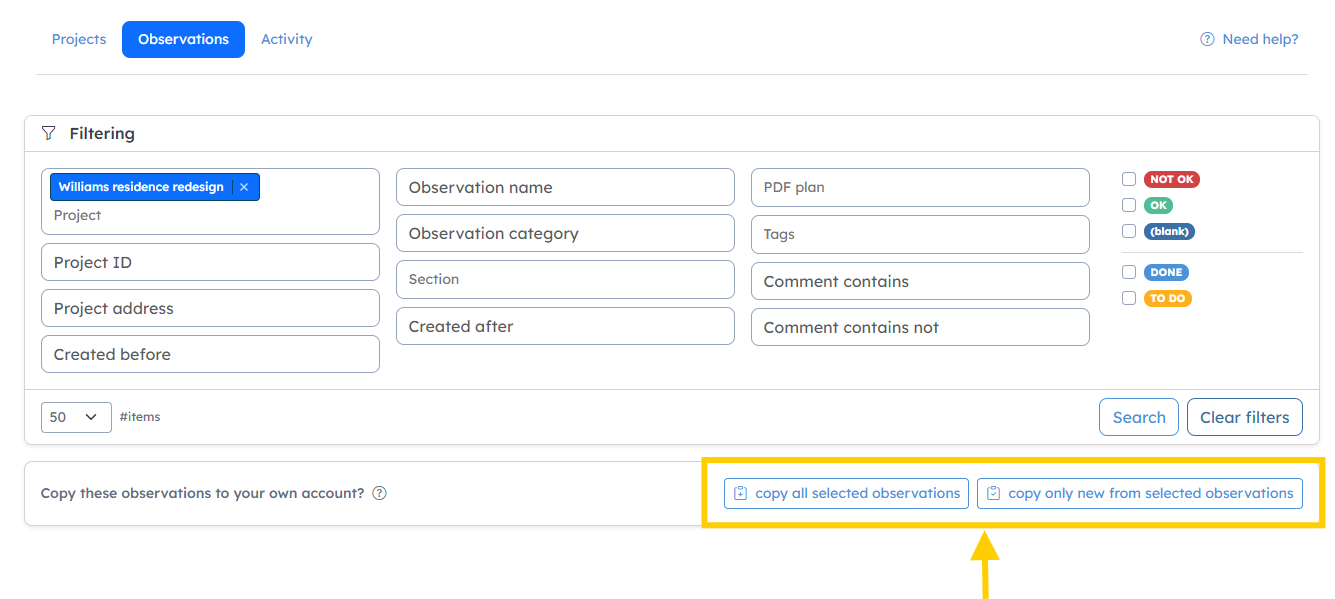
Task: Click the filter funnel icon
Action: (x=48, y=133)
